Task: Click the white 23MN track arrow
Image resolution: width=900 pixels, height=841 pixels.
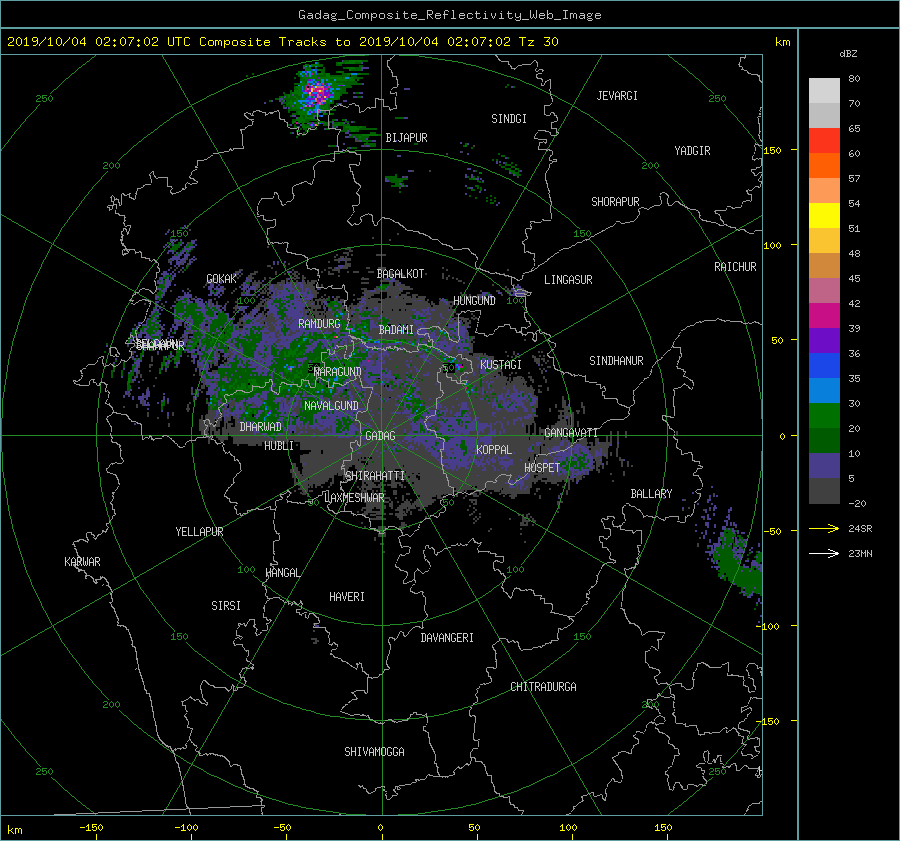Action: click(824, 553)
